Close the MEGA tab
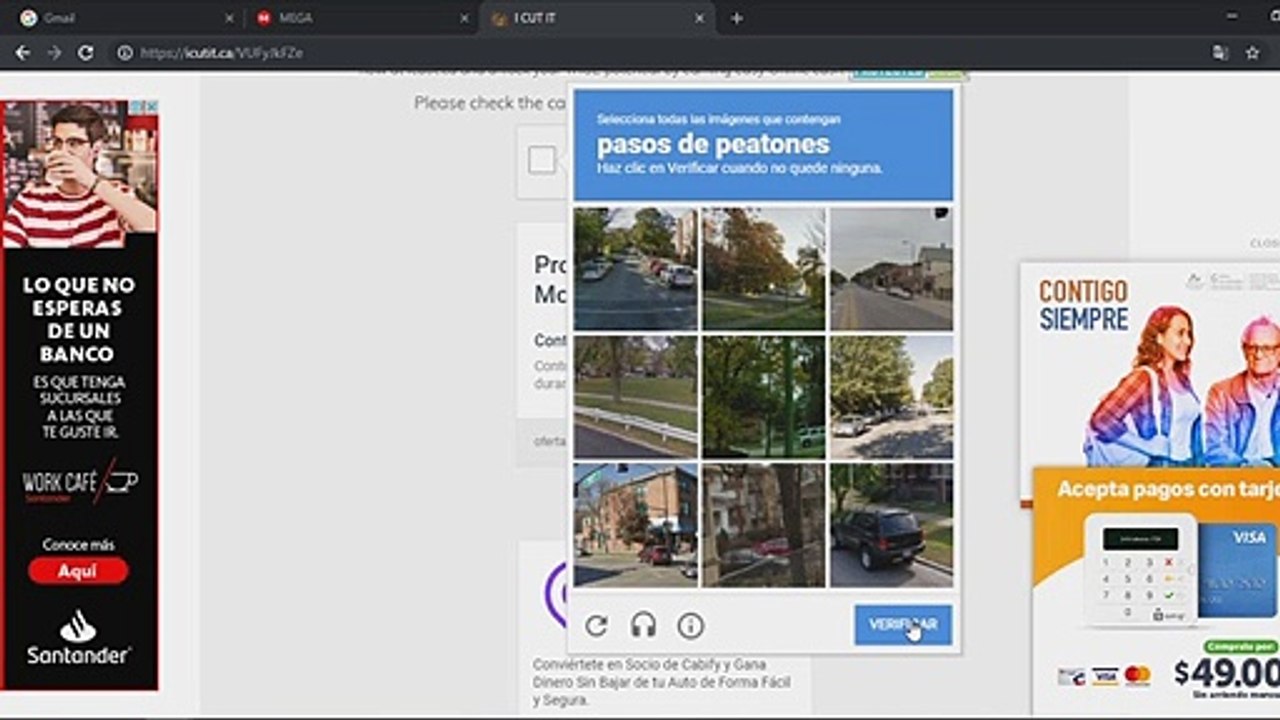Screen dimensions: 1280x720 click(464, 18)
